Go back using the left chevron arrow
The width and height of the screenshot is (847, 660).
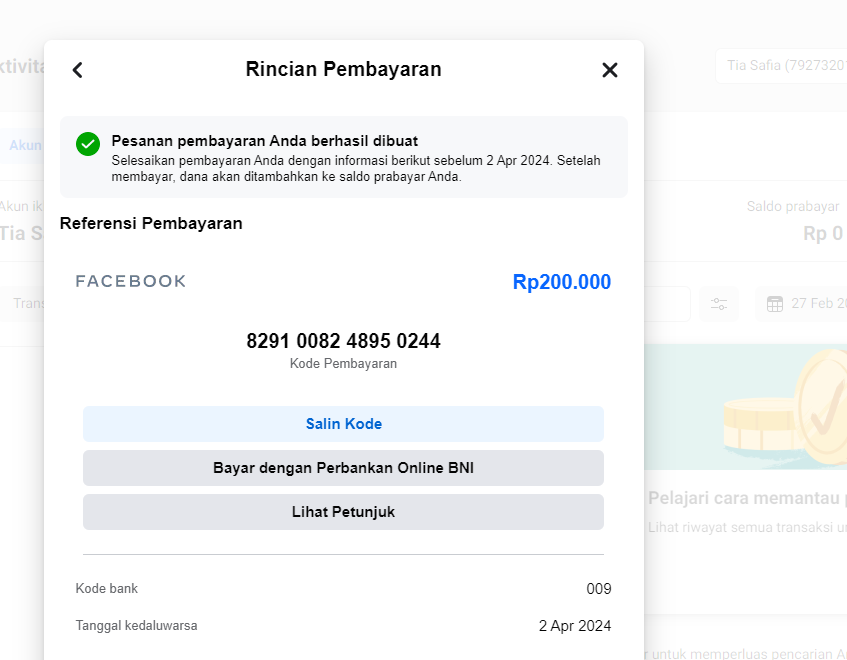pyautogui.click(x=78, y=70)
